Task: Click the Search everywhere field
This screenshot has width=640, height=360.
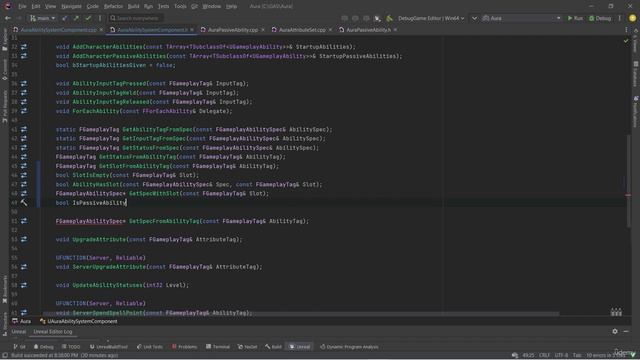Action: (135, 18)
